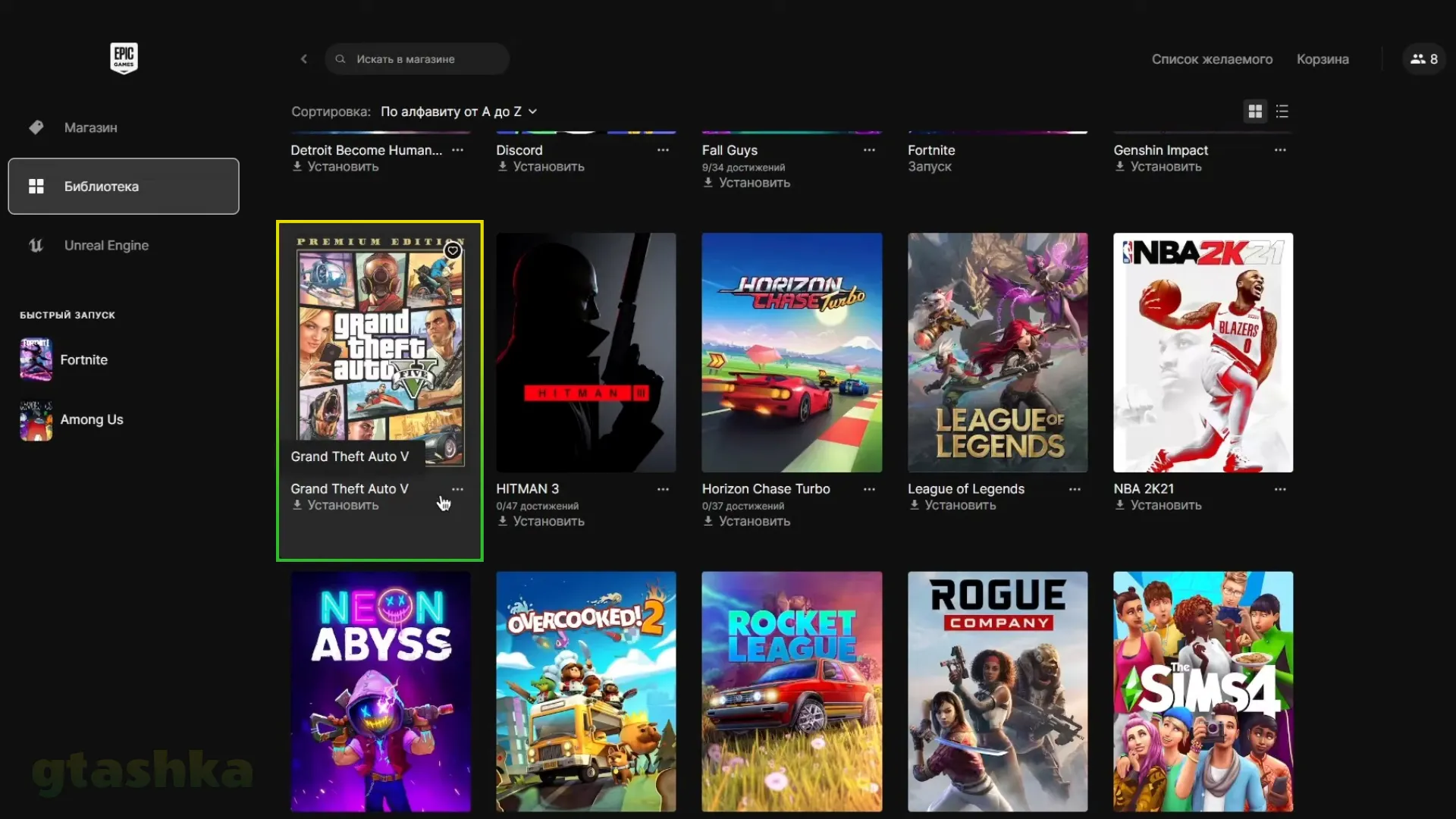Screen dimensions: 1456x819
Task: Switch to grid view layout
Action: [1255, 111]
